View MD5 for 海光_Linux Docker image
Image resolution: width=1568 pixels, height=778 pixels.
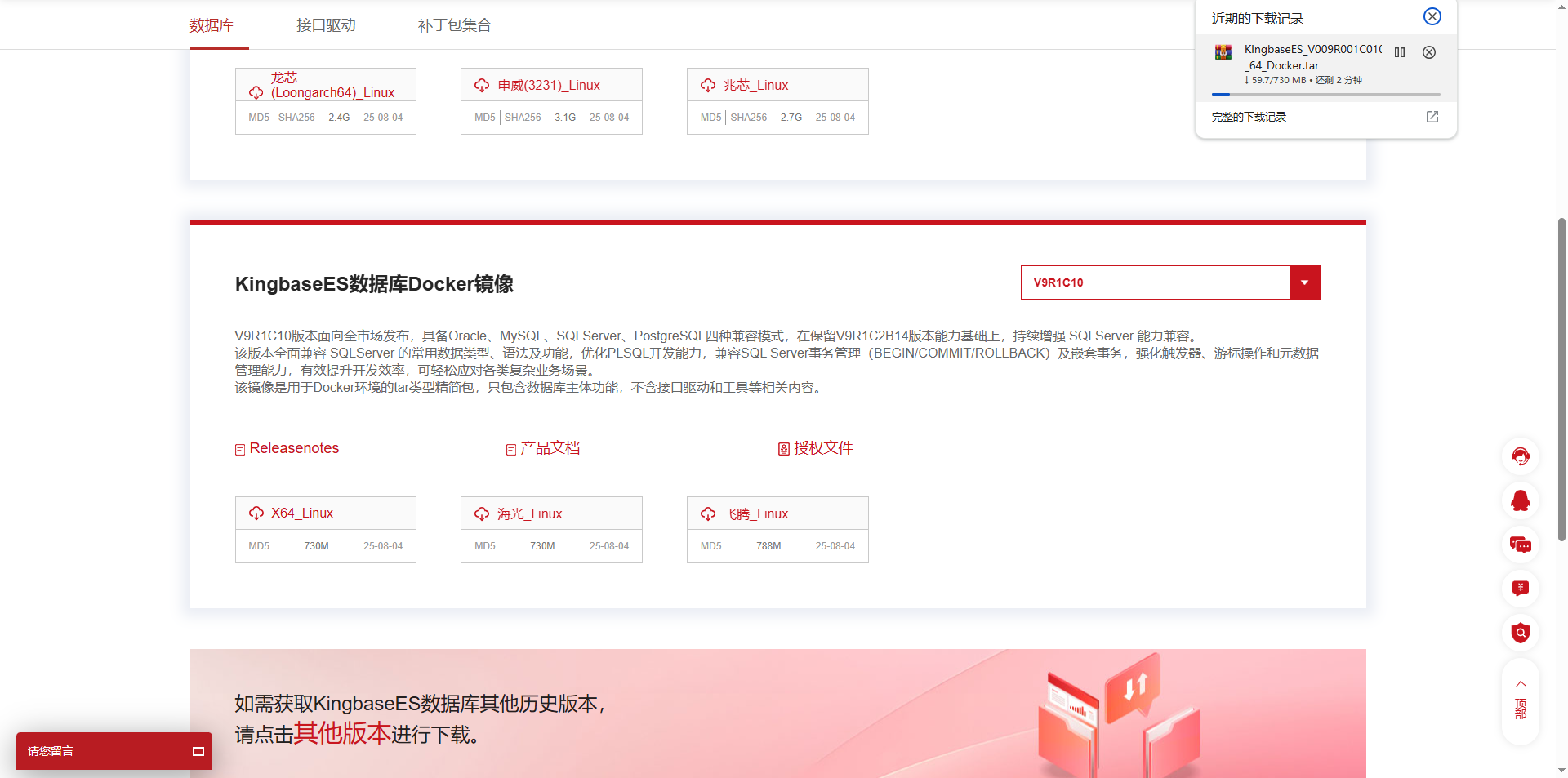pyautogui.click(x=485, y=546)
